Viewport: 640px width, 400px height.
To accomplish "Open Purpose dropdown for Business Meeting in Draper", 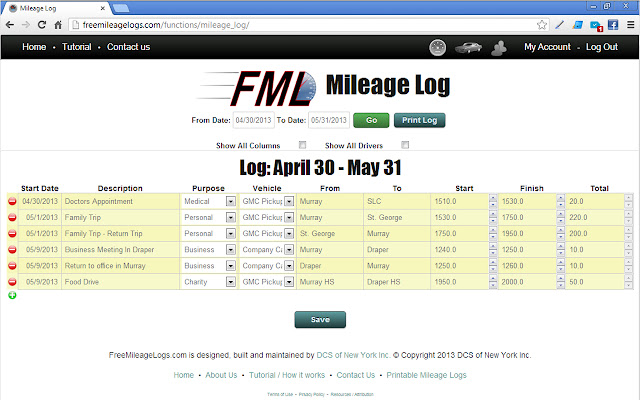I will point(231,249).
